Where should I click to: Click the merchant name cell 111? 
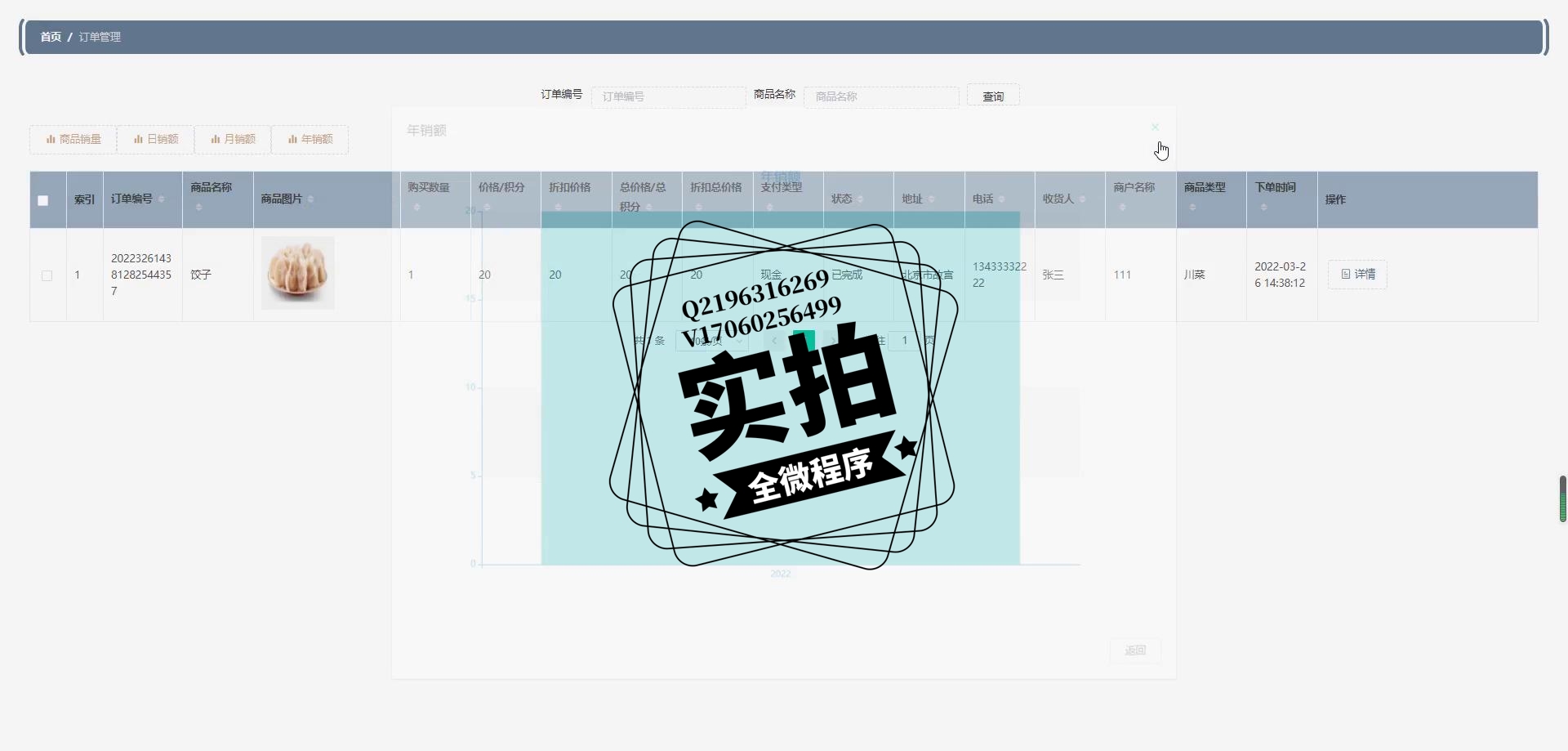click(1122, 275)
